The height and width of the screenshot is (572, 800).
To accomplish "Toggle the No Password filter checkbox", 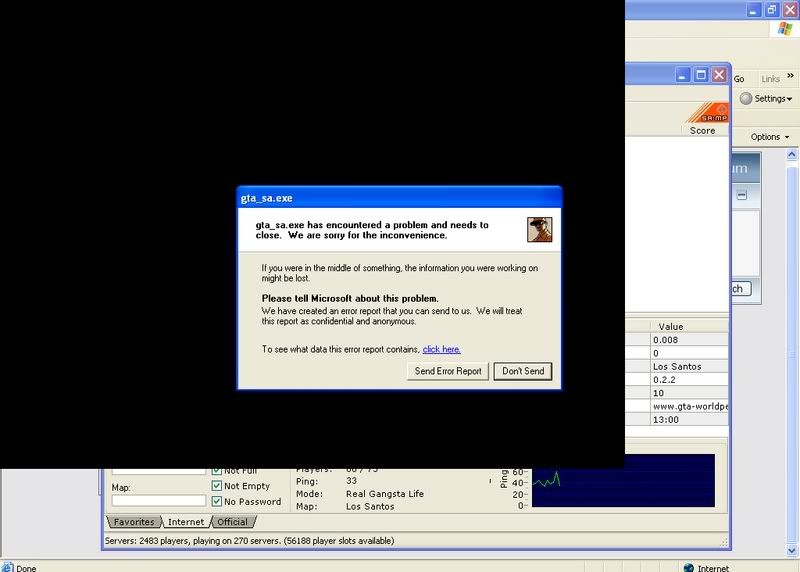I will coord(217,501).
